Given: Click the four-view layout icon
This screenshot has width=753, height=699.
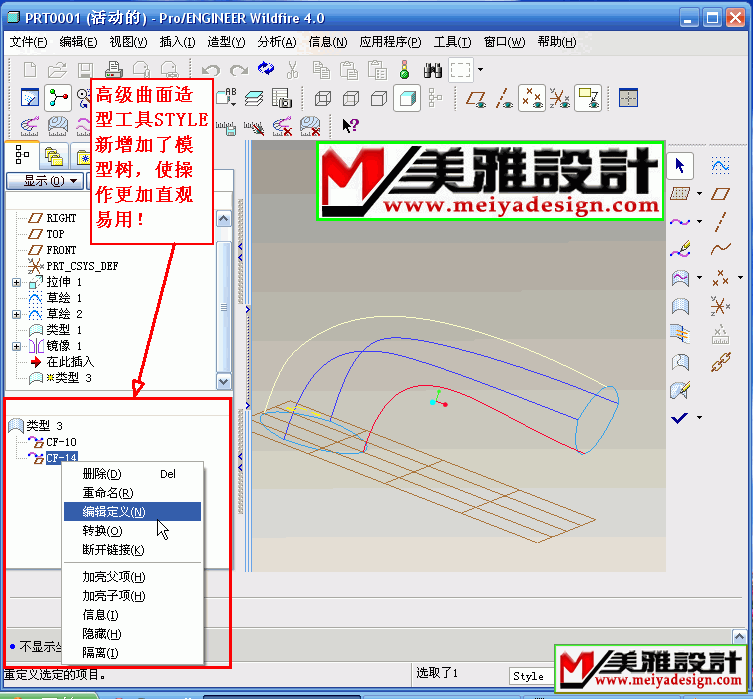Looking at the screenshot, I should [x=628, y=98].
